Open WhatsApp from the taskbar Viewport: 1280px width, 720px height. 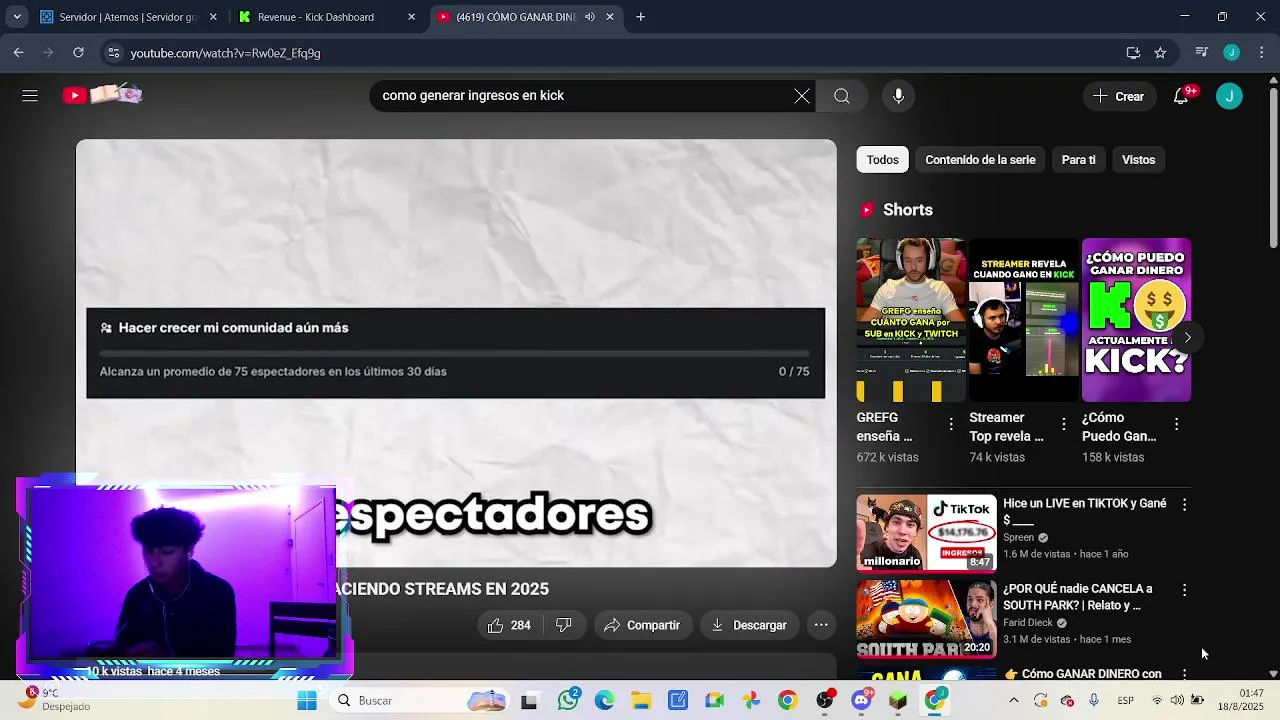pos(569,701)
